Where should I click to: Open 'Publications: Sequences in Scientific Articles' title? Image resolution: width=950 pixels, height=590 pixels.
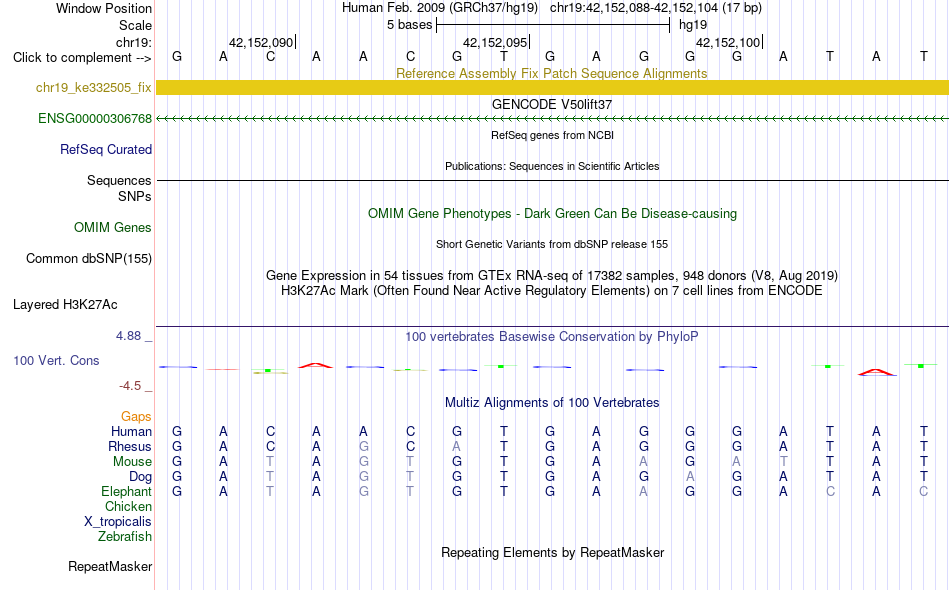[x=552, y=167]
